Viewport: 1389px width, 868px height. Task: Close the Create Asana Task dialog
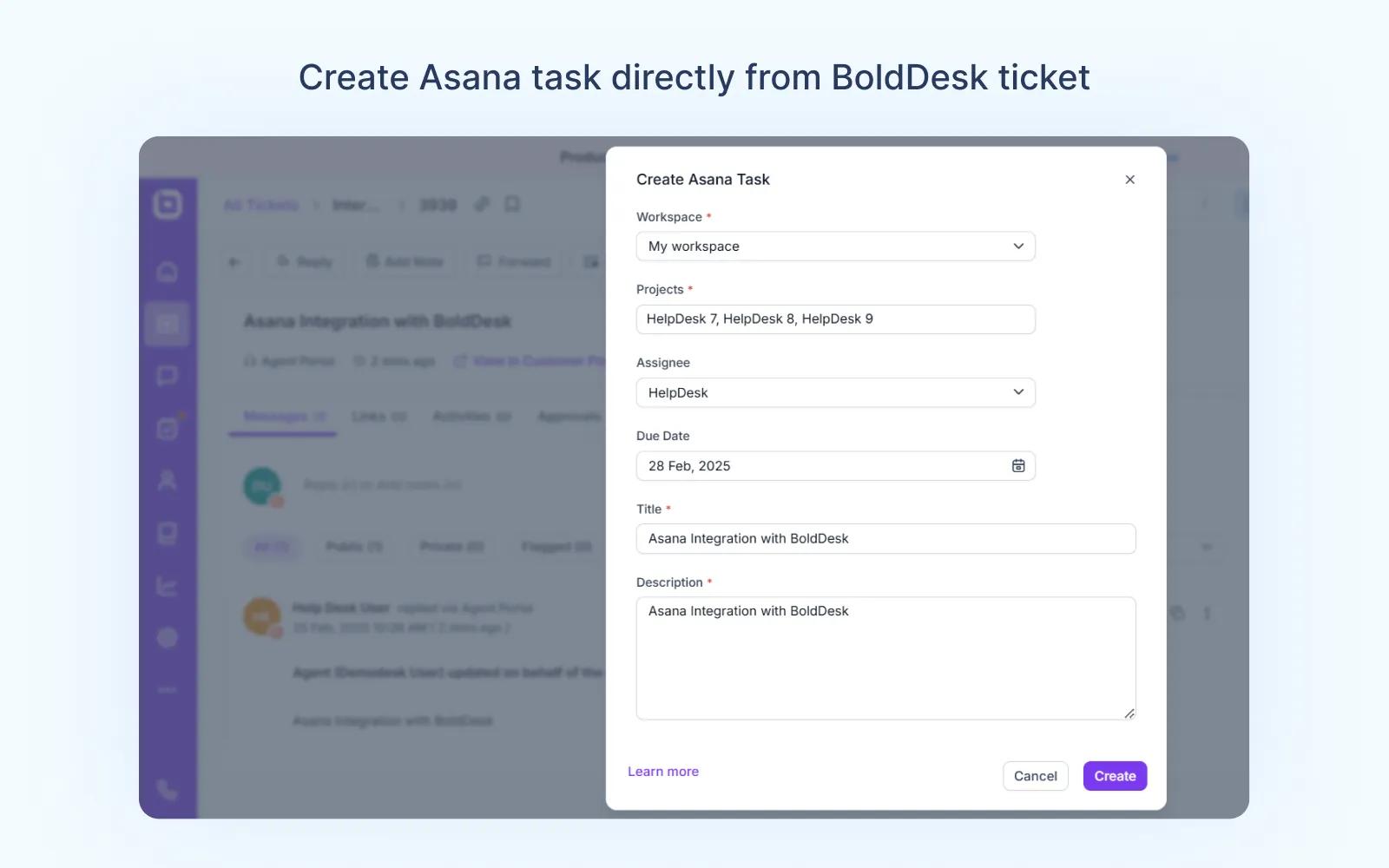[1129, 180]
